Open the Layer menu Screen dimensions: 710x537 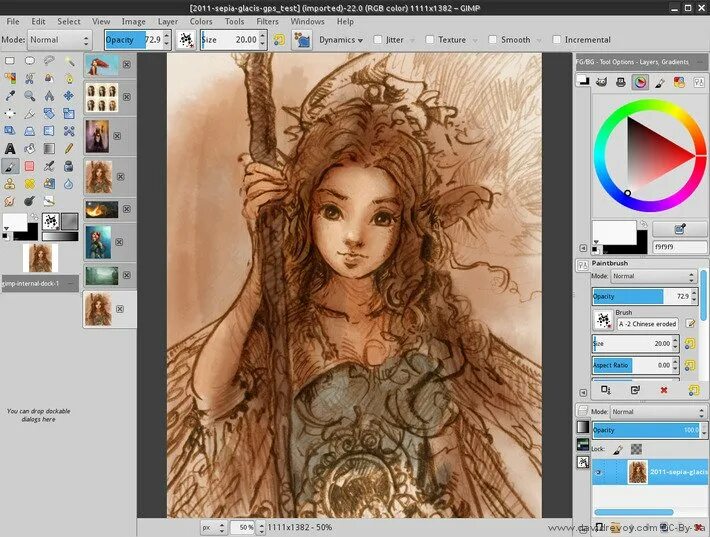(x=168, y=21)
